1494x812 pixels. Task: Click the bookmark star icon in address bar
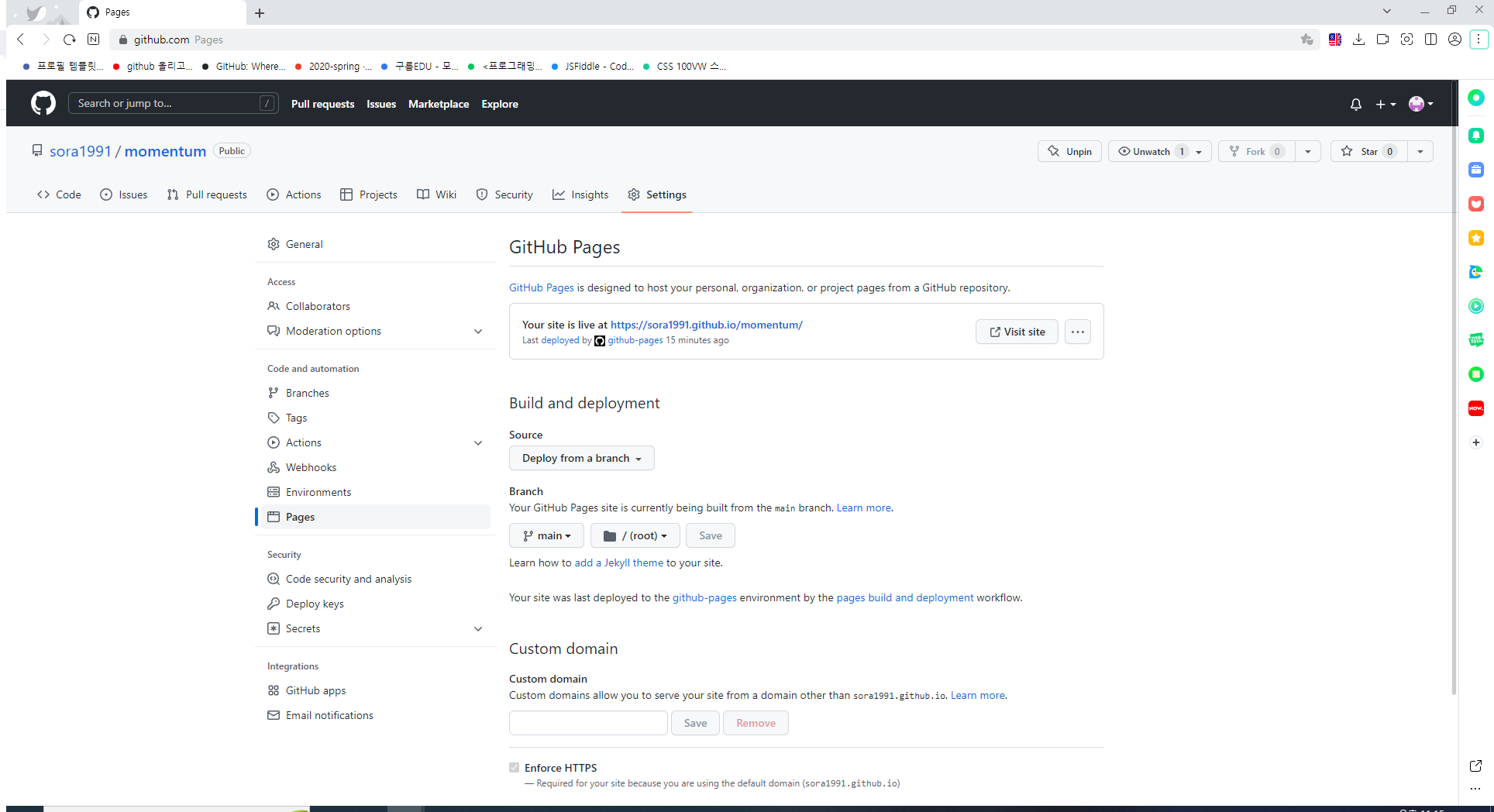click(1307, 40)
